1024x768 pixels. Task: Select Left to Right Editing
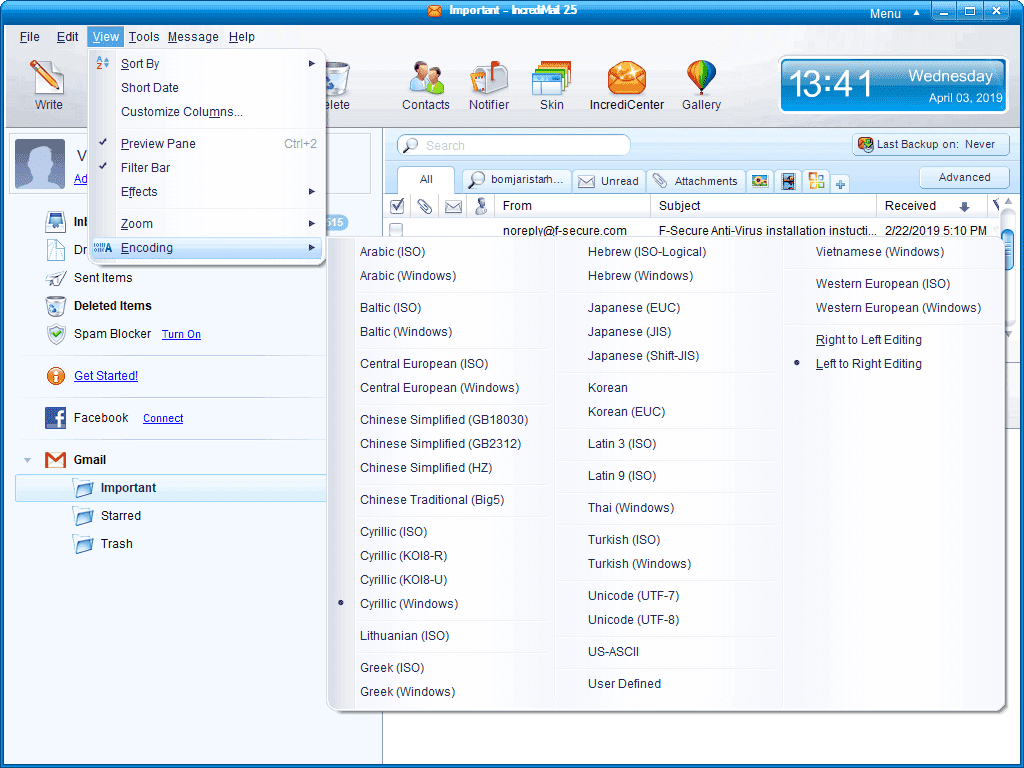pos(869,364)
